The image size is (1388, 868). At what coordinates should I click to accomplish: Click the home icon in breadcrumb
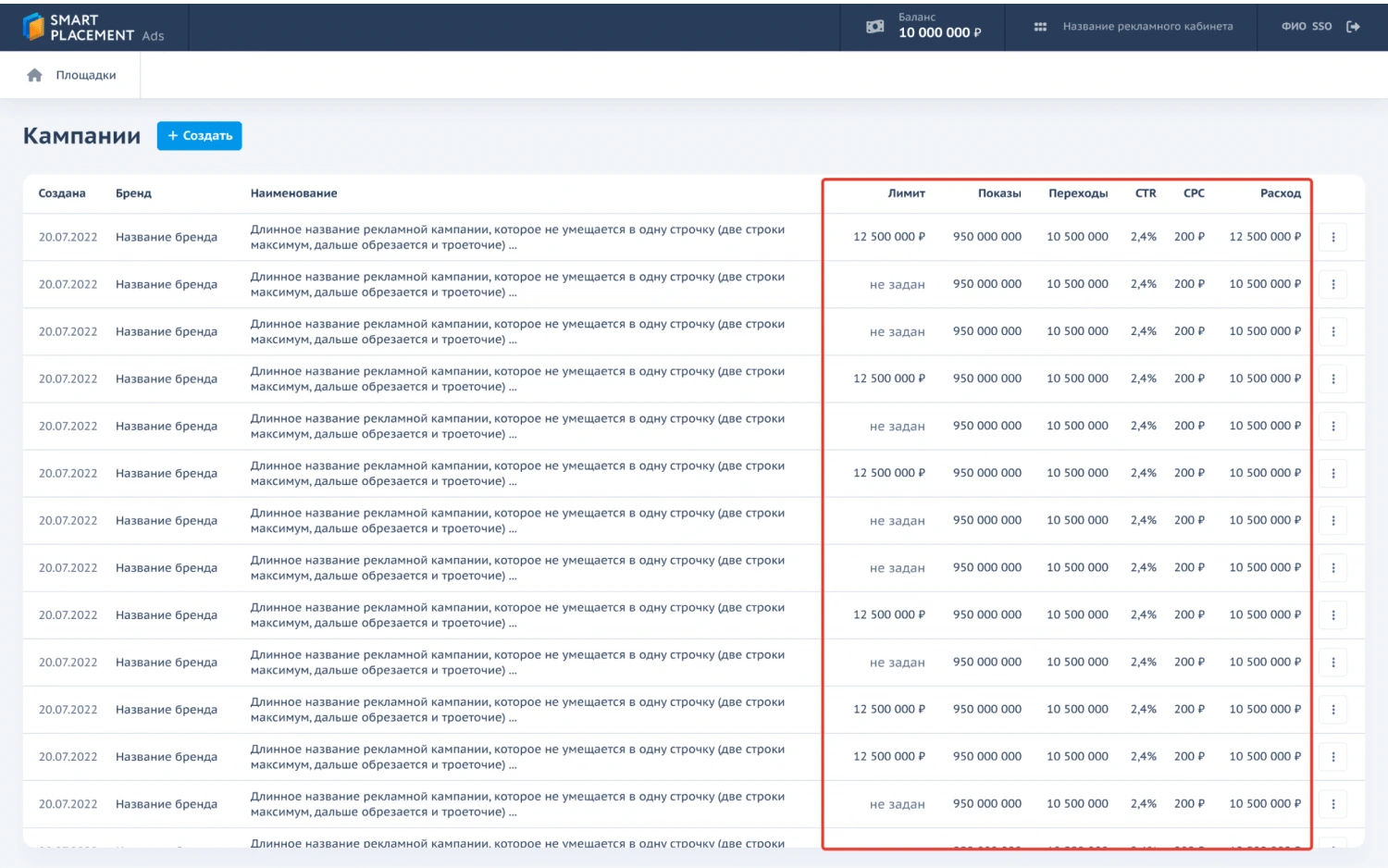point(35,75)
